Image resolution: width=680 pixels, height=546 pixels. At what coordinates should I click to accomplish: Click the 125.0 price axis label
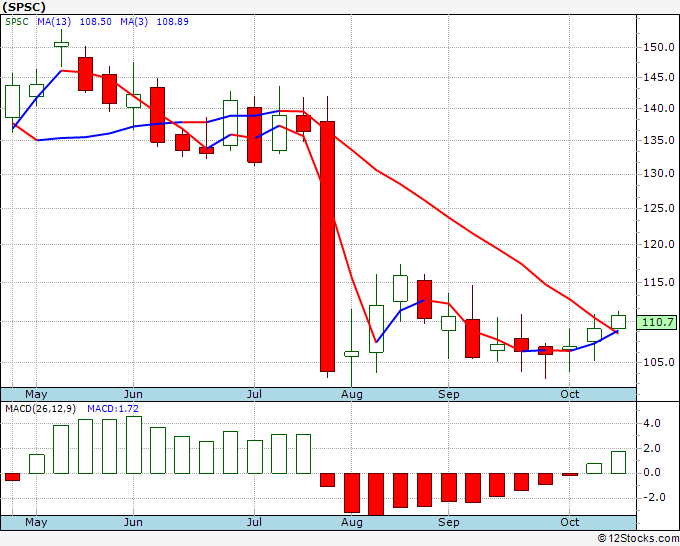point(659,208)
